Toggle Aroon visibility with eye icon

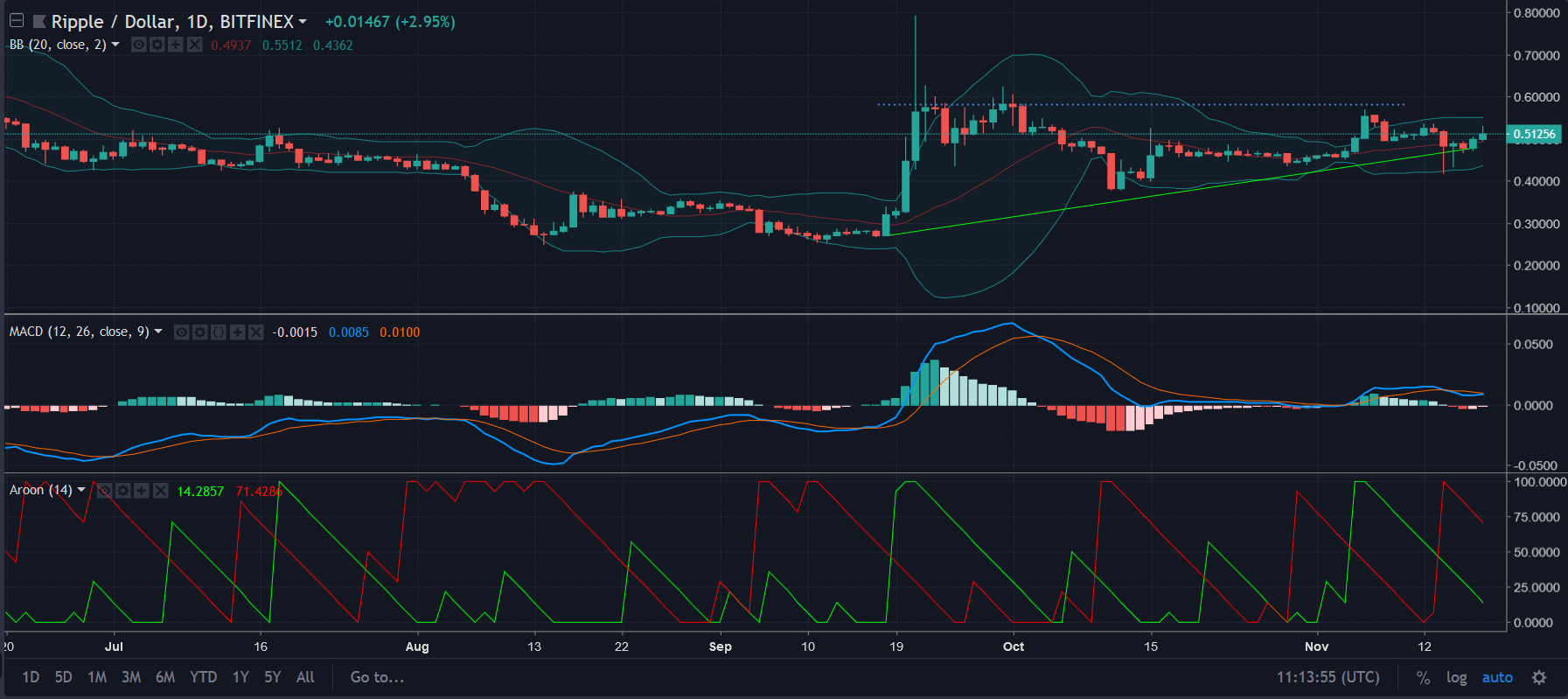[104, 491]
